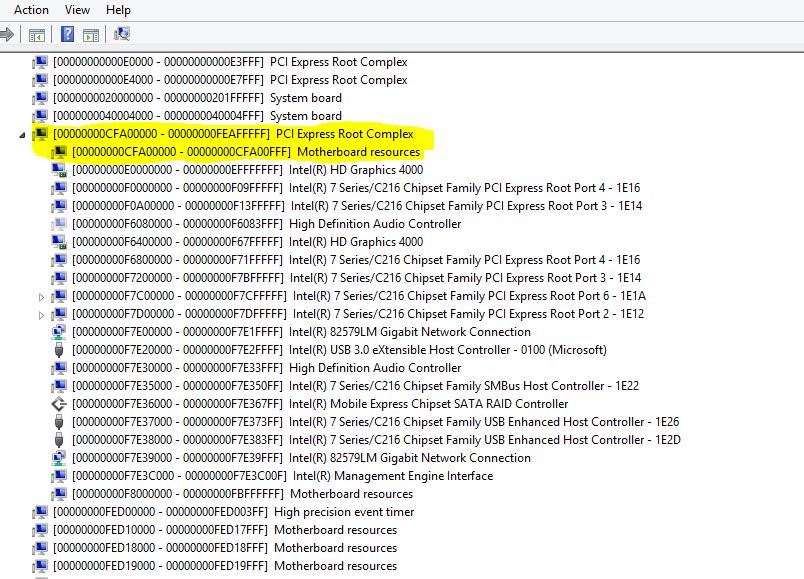Select FED18000 Motherboard resources entry
804x579 pixels.
[225, 548]
